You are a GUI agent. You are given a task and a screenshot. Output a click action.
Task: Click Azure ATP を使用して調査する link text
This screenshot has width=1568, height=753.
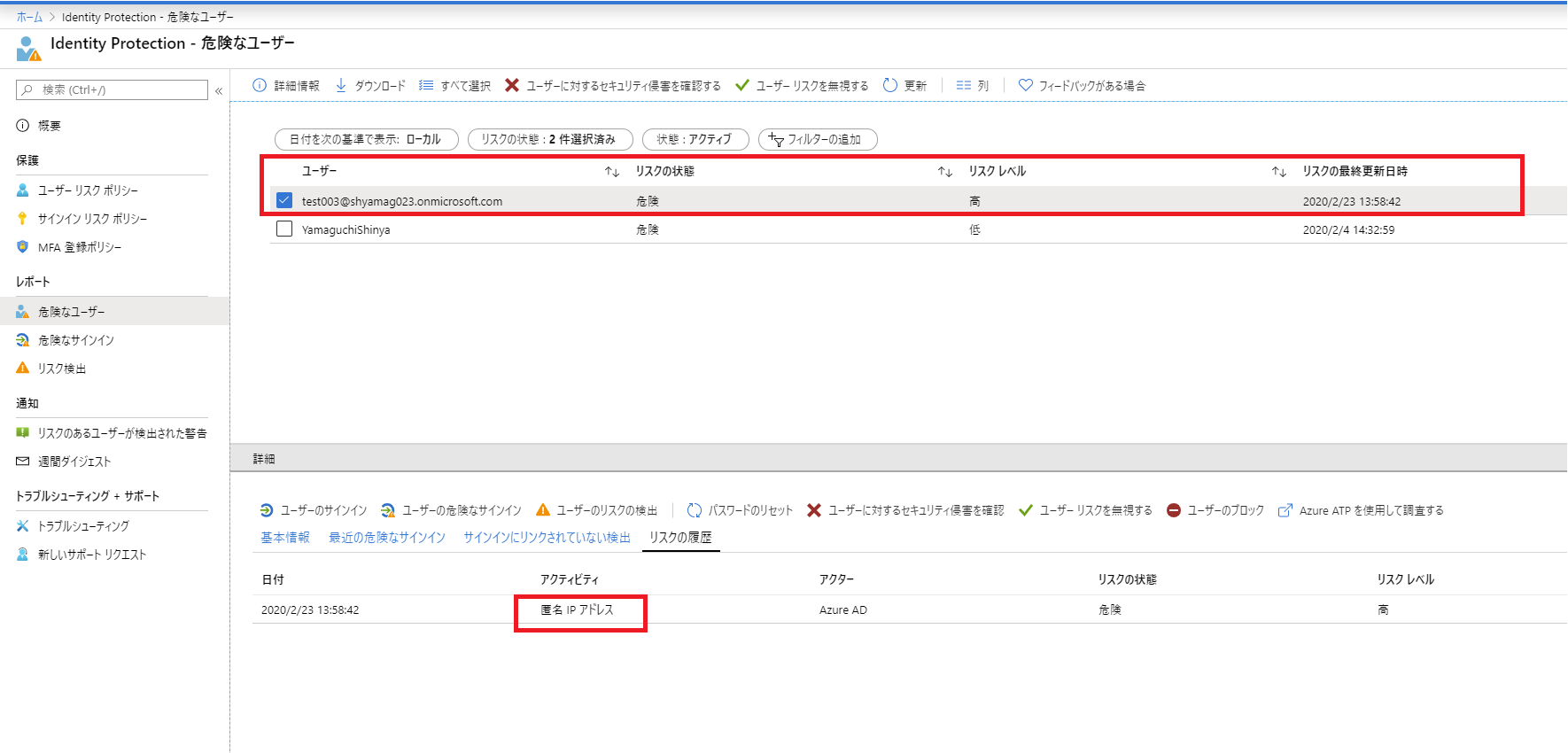(x=1371, y=510)
